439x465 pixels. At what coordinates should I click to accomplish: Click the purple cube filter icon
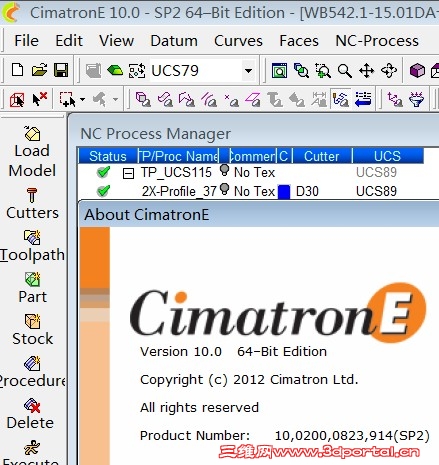(143, 99)
